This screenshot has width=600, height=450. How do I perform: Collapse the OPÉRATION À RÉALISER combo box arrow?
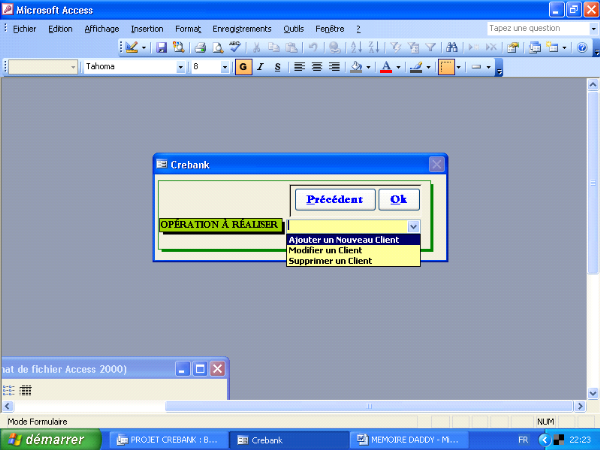(x=414, y=227)
